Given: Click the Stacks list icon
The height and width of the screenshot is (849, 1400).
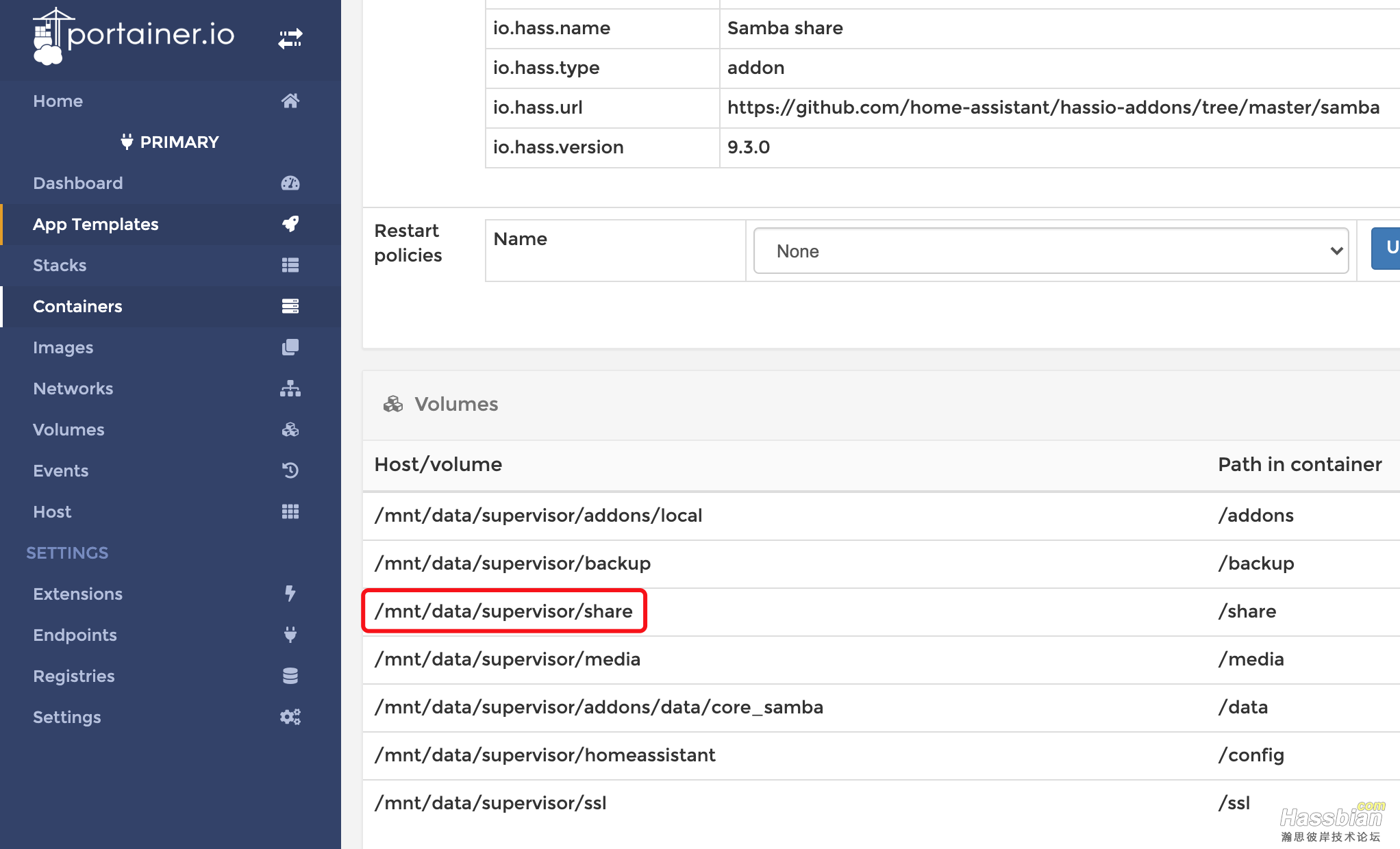Looking at the screenshot, I should (x=290, y=266).
